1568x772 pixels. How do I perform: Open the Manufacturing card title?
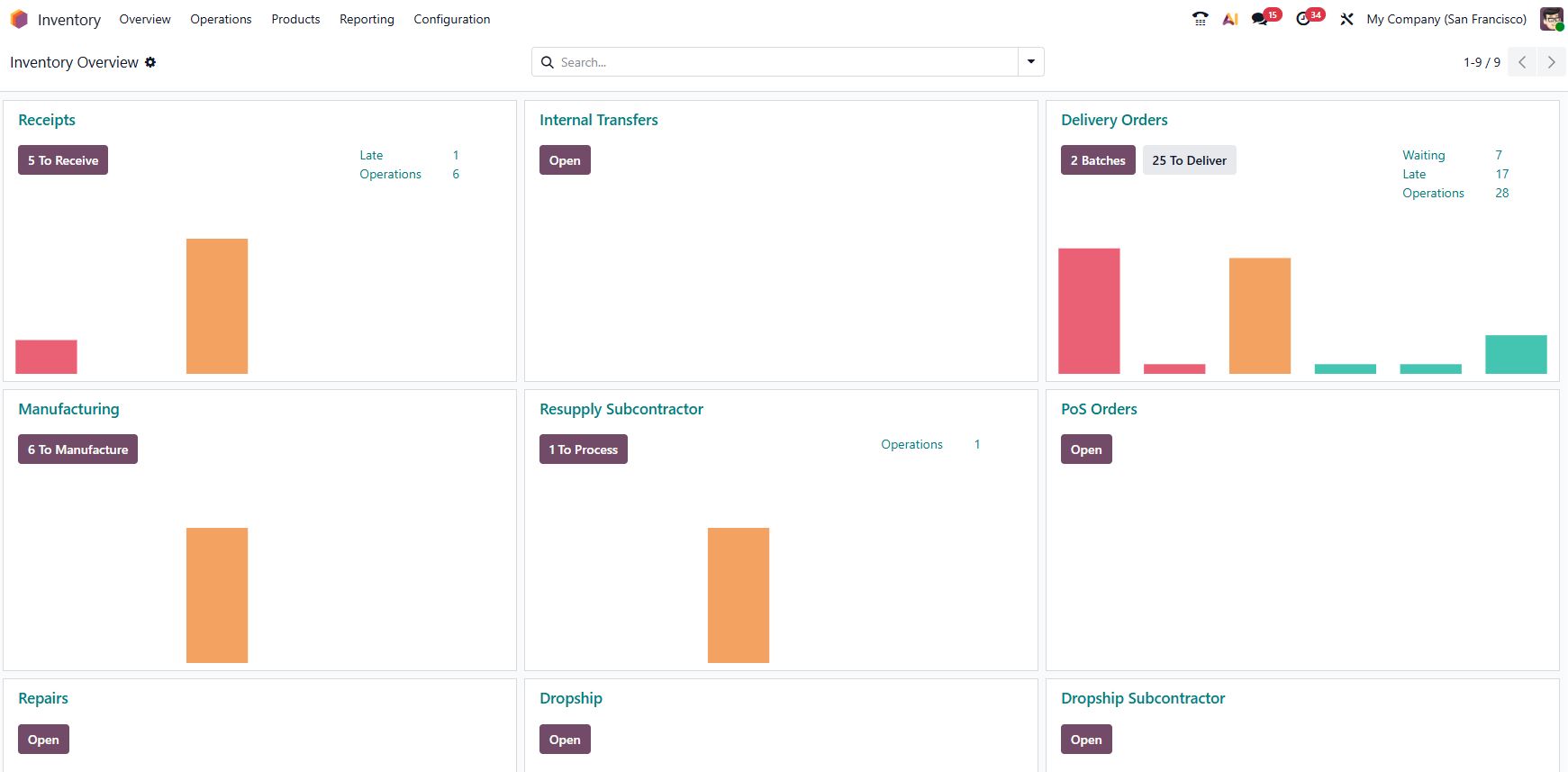click(68, 409)
